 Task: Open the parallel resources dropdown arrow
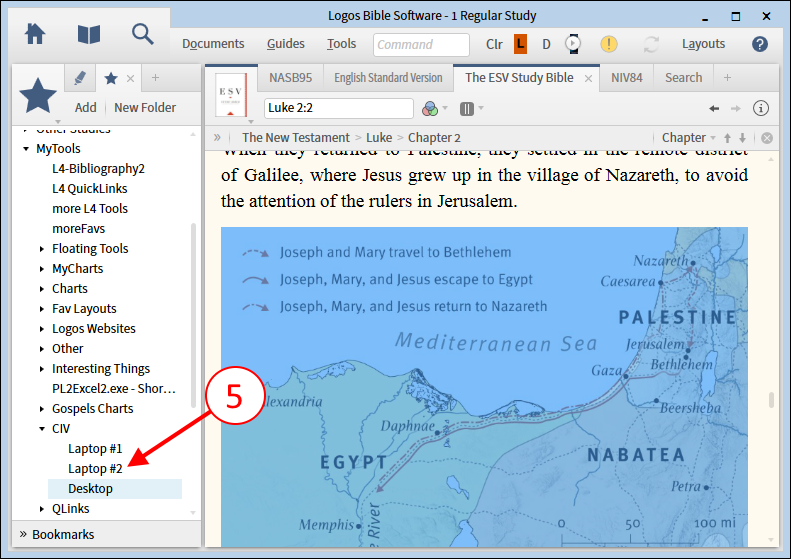pos(481,107)
